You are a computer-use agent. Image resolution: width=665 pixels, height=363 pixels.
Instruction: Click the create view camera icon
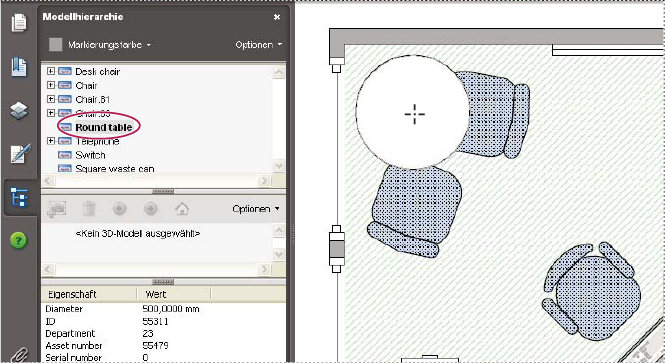pyautogui.click(x=57, y=209)
